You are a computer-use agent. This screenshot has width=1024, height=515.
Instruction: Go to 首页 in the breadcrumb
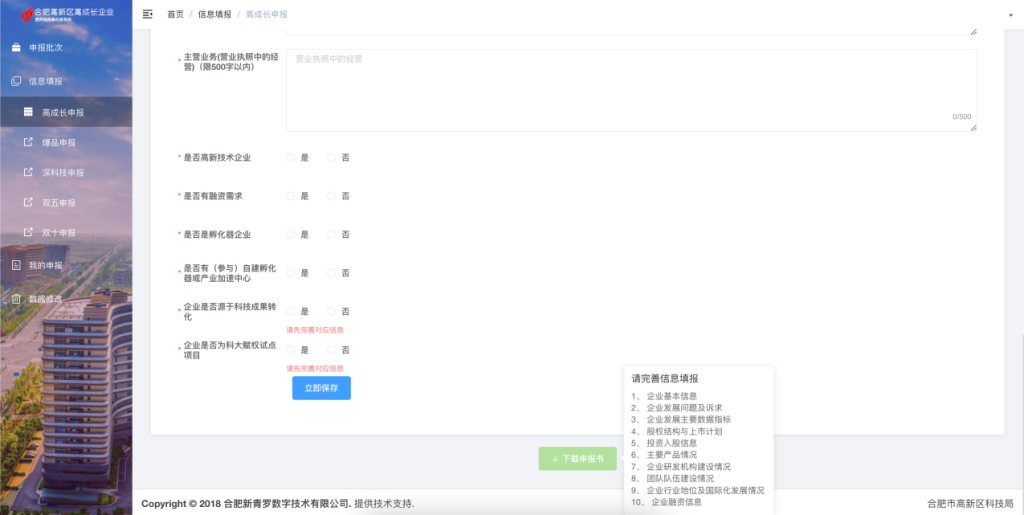click(x=175, y=15)
